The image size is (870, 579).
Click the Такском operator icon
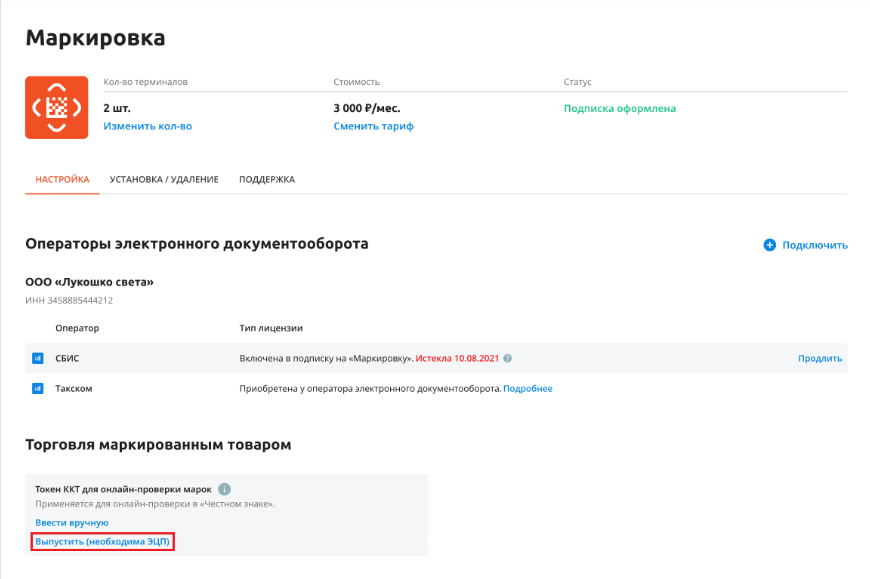(x=38, y=388)
